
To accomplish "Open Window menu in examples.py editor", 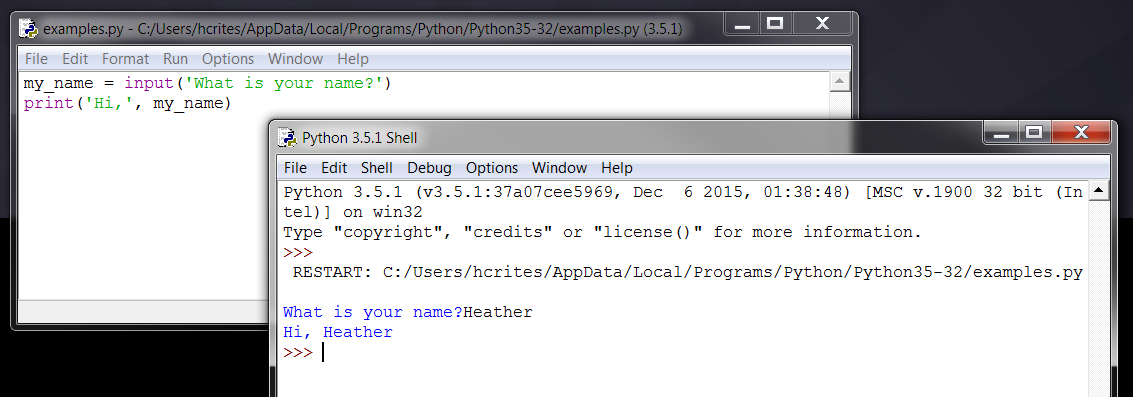I will pos(296,59).
